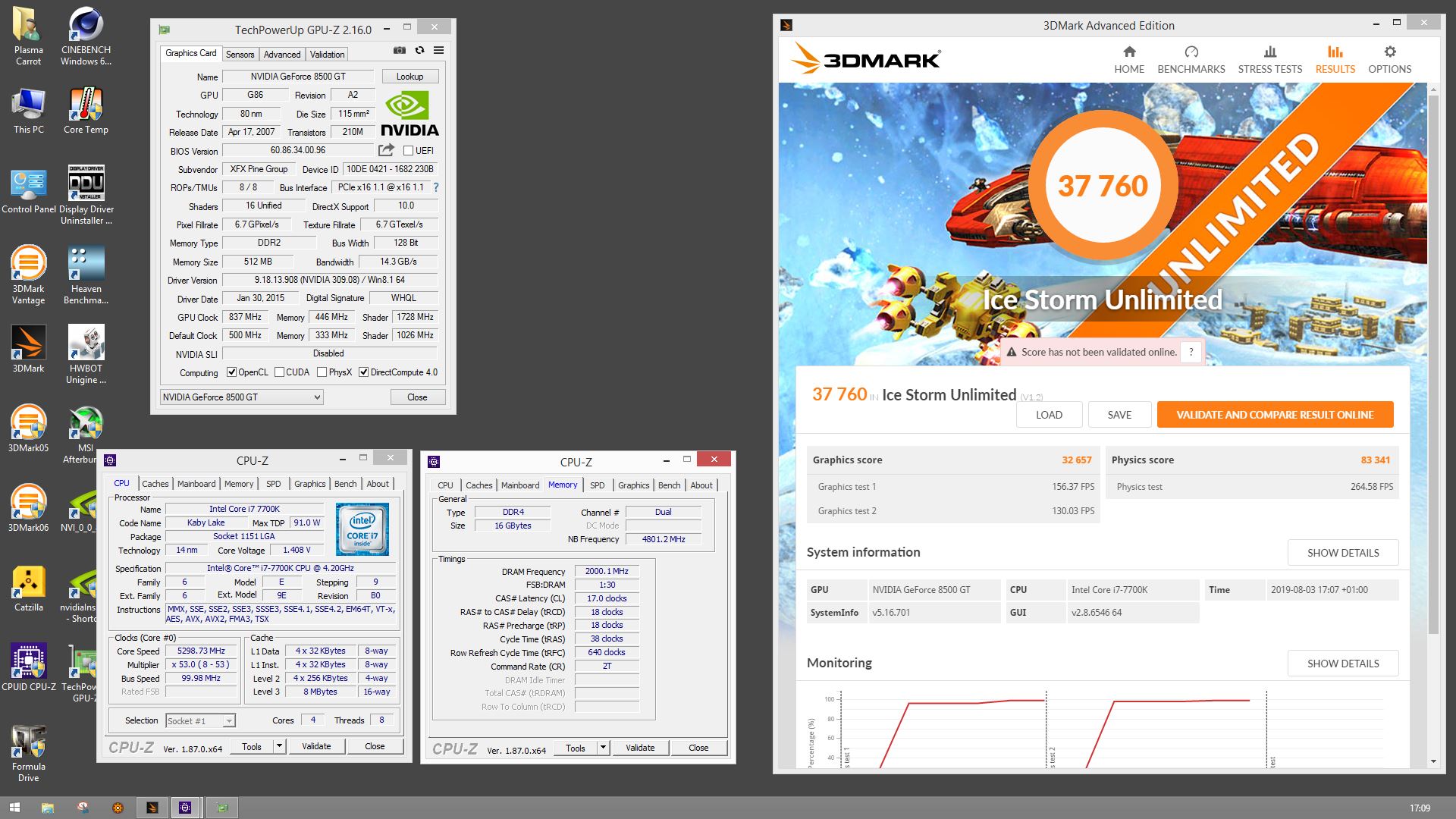The image size is (1456, 819).
Task: Toggle OpenCL checkbox
Action: (x=232, y=372)
